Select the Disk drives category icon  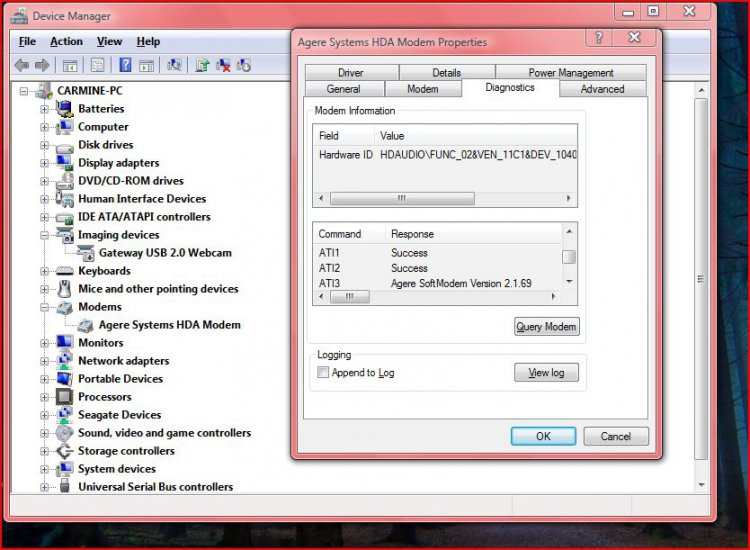click(x=64, y=147)
